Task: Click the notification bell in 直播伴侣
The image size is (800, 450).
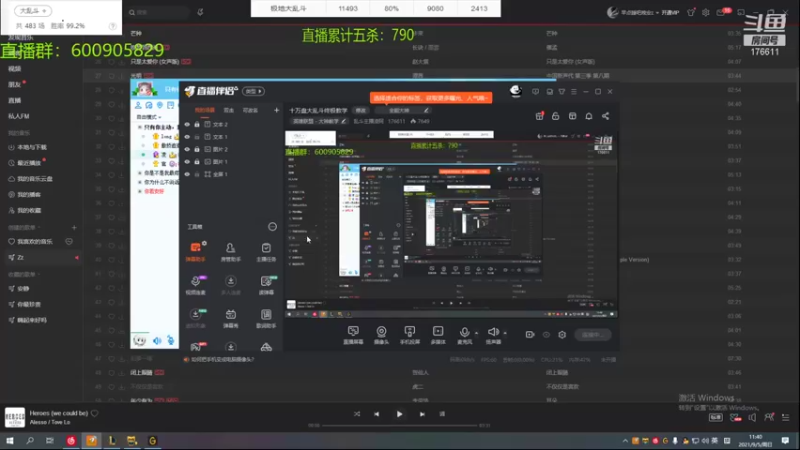Action: 589,116
